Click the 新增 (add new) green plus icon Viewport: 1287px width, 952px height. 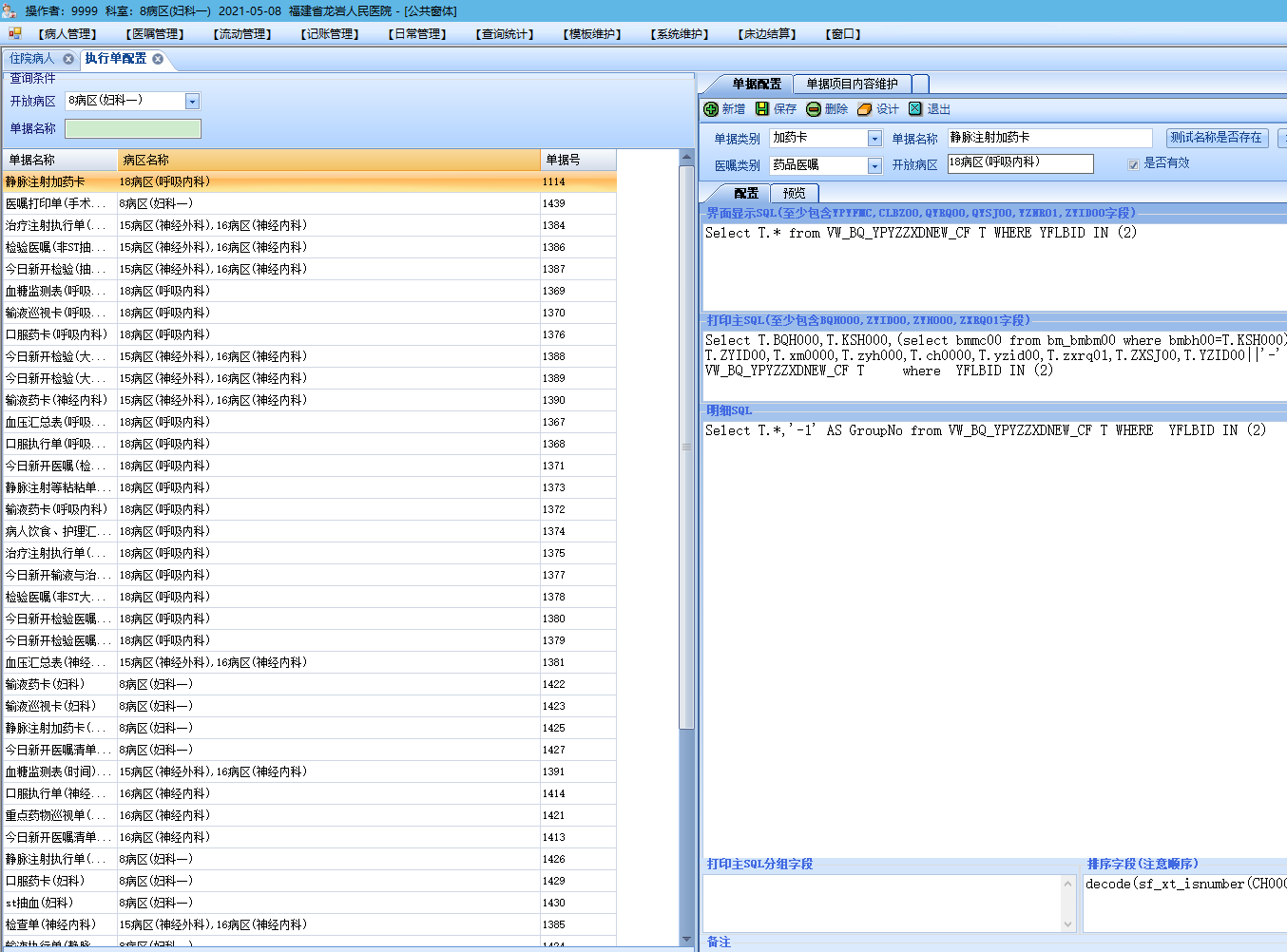pos(711,109)
